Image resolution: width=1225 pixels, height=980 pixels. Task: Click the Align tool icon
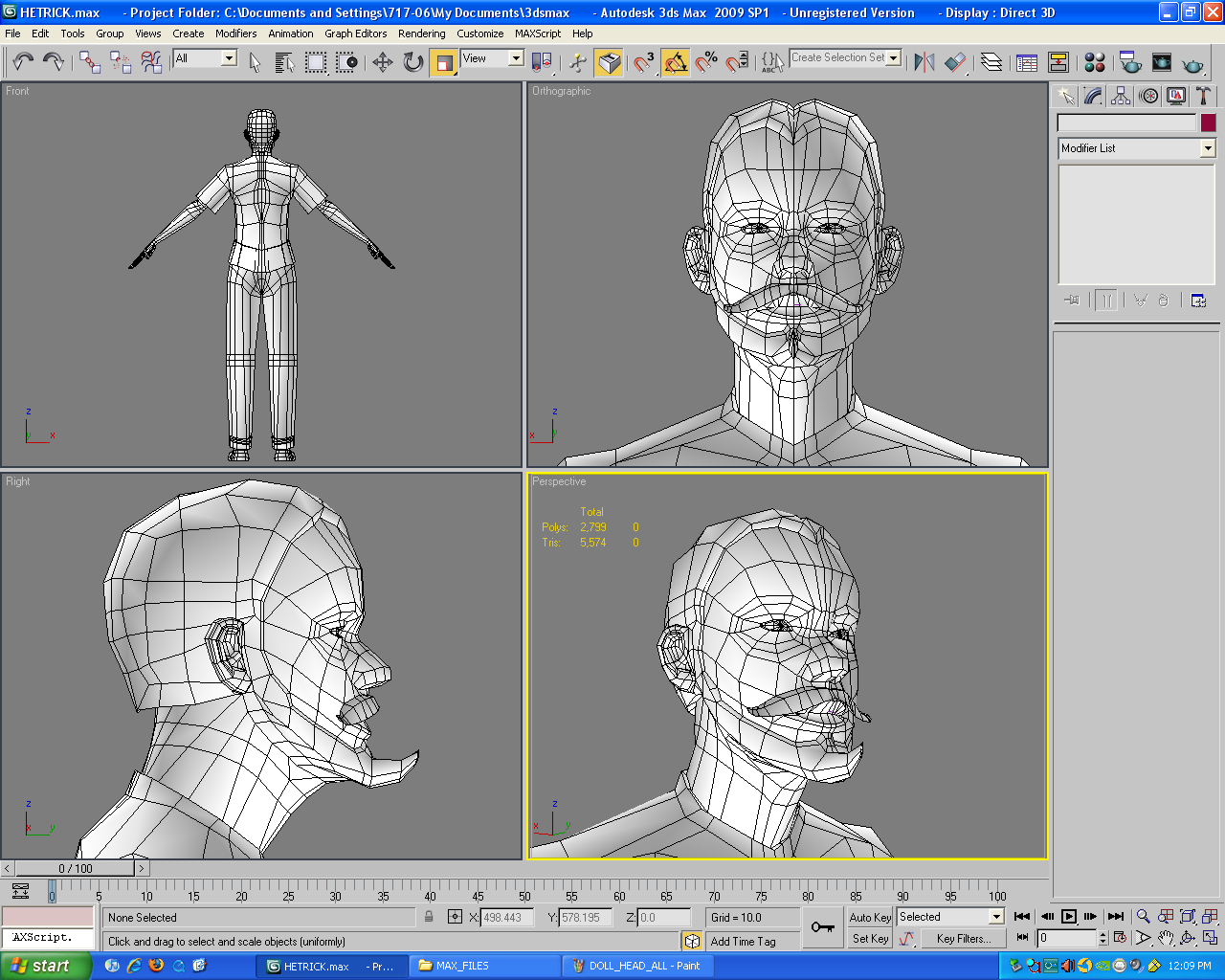point(955,62)
